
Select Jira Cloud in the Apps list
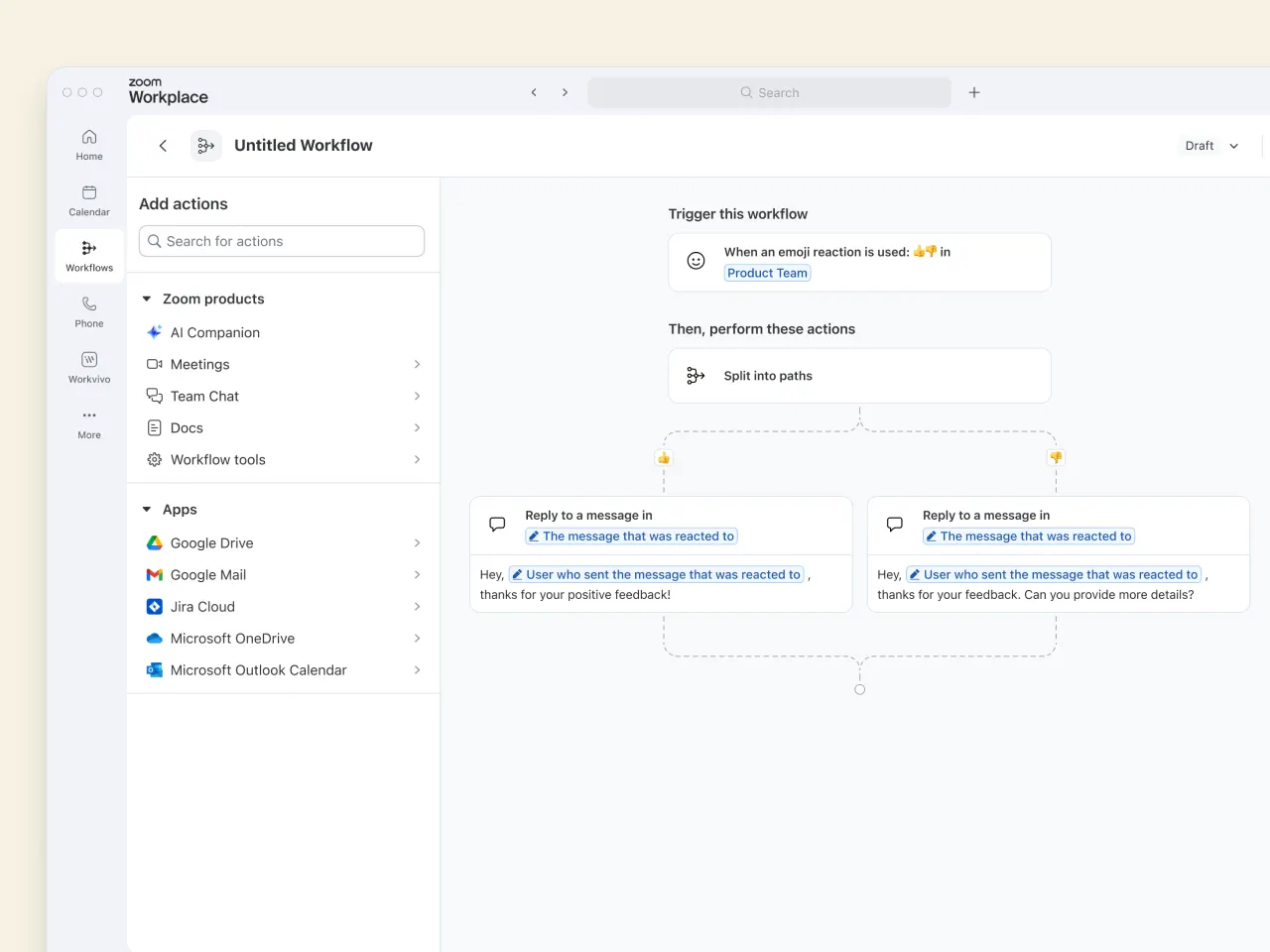point(202,606)
